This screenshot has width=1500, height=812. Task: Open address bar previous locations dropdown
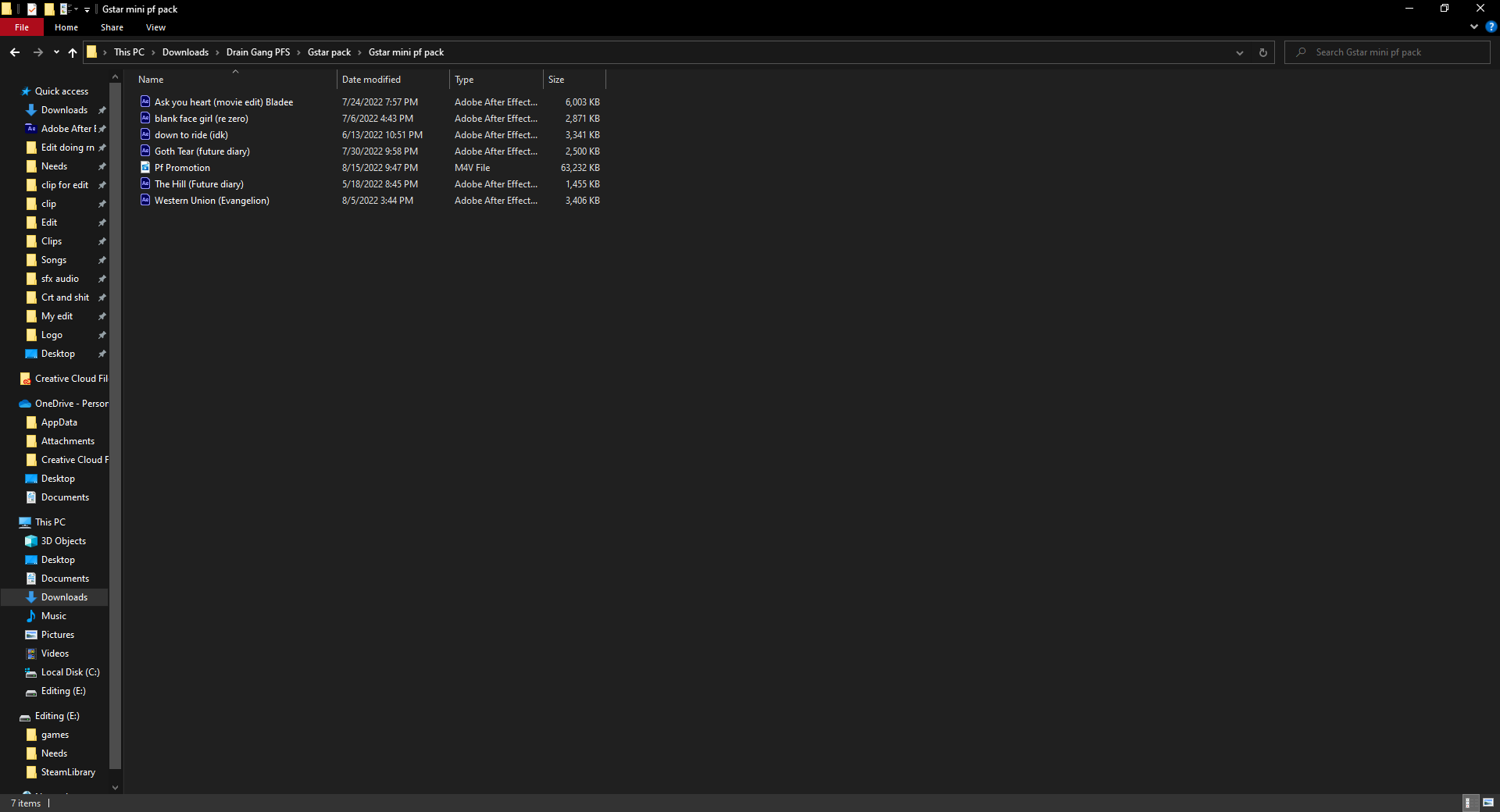tap(1239, 52)
